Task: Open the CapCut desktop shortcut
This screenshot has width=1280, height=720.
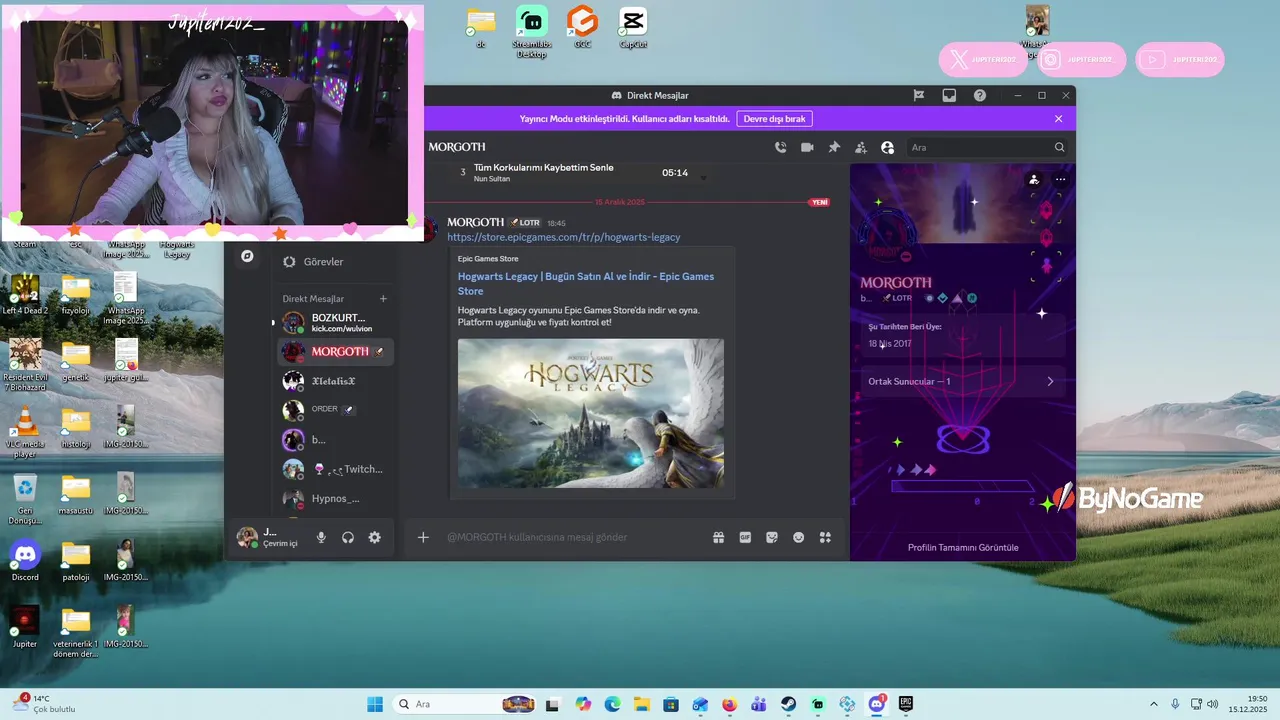Action: coord(633,27)
